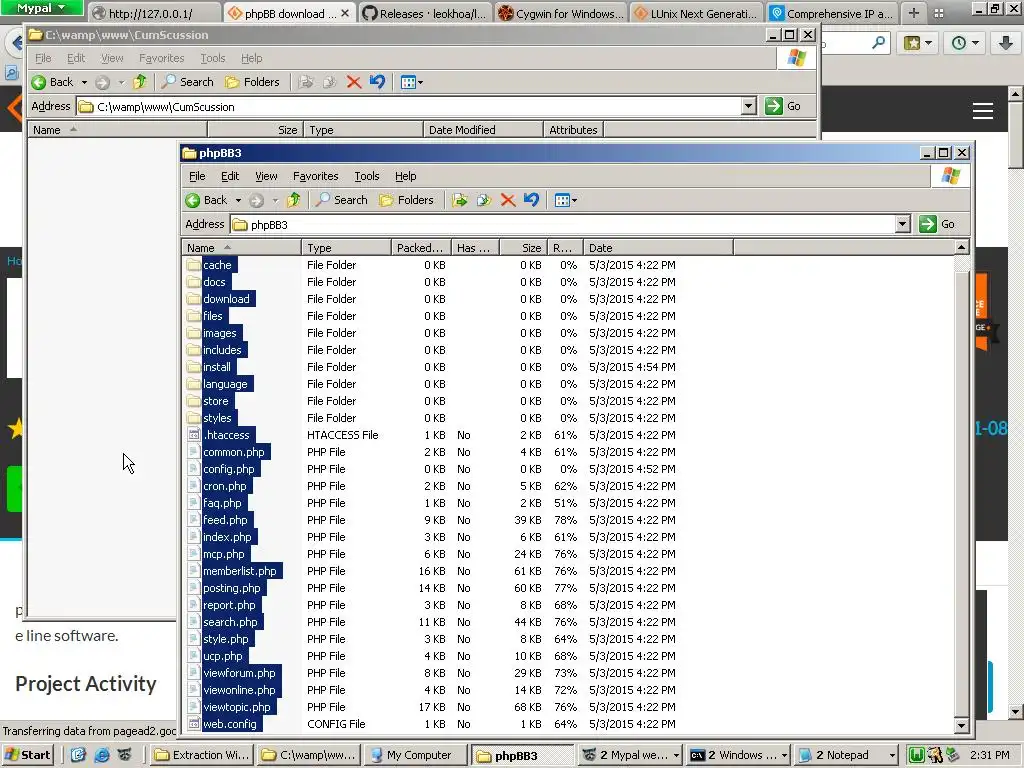Image resolution: width=1024 pixels, height=768 pixels.
Task: Click scroll down arrow in phpBB3 list
Action: point(961,725)
